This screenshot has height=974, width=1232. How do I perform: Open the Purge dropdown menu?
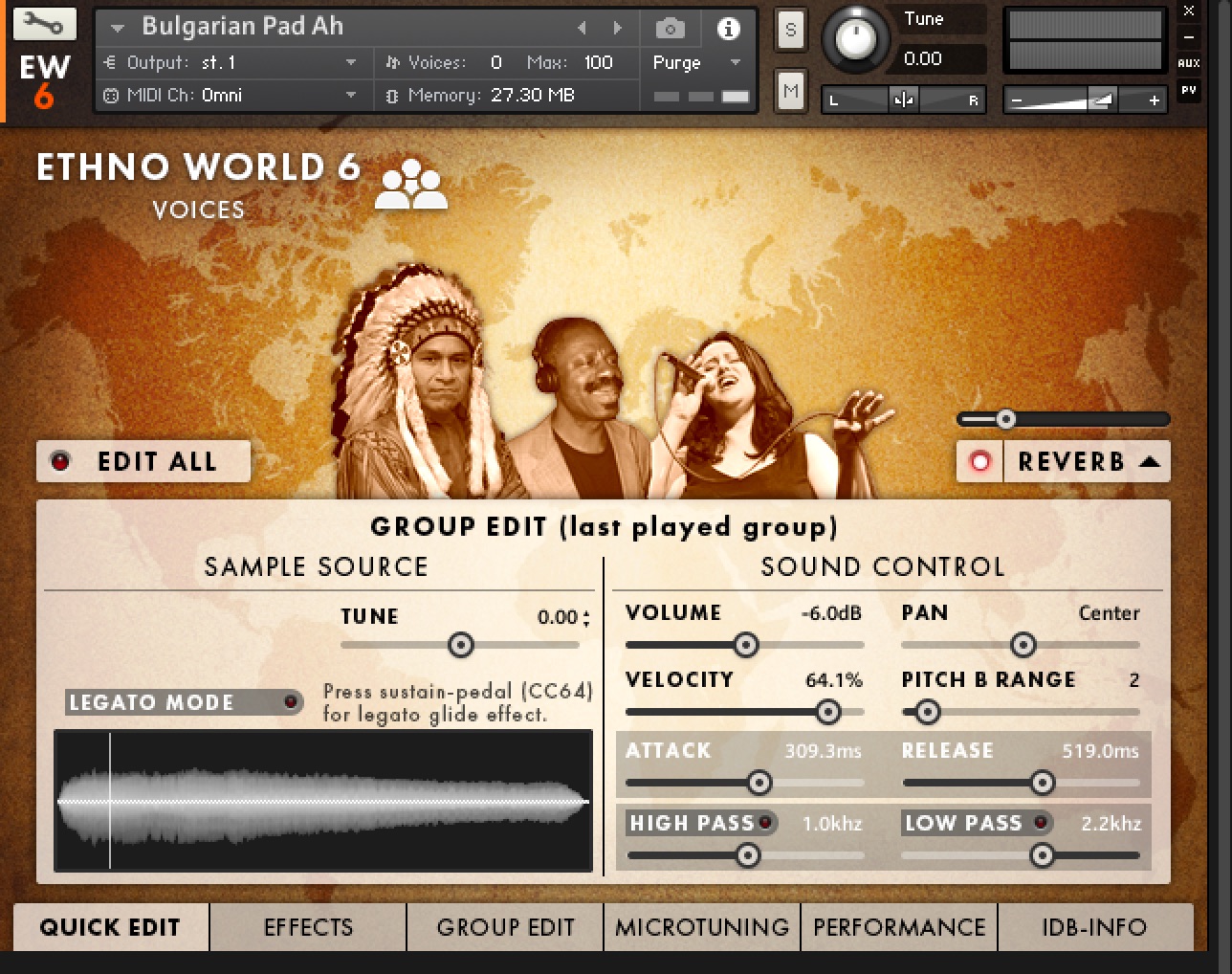click(x=735, y=63)
